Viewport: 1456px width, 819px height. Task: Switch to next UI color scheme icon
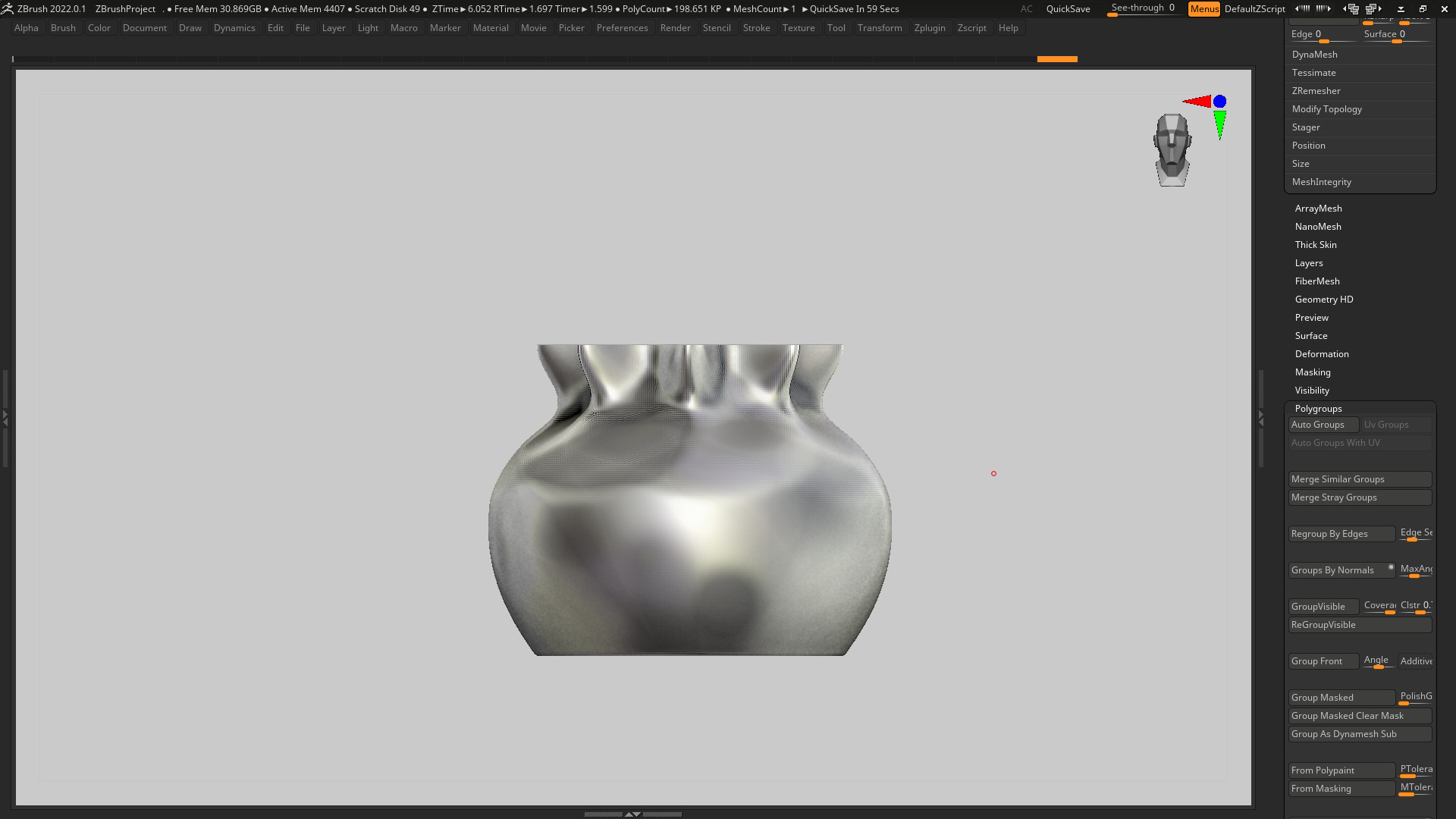[1374, 9]
